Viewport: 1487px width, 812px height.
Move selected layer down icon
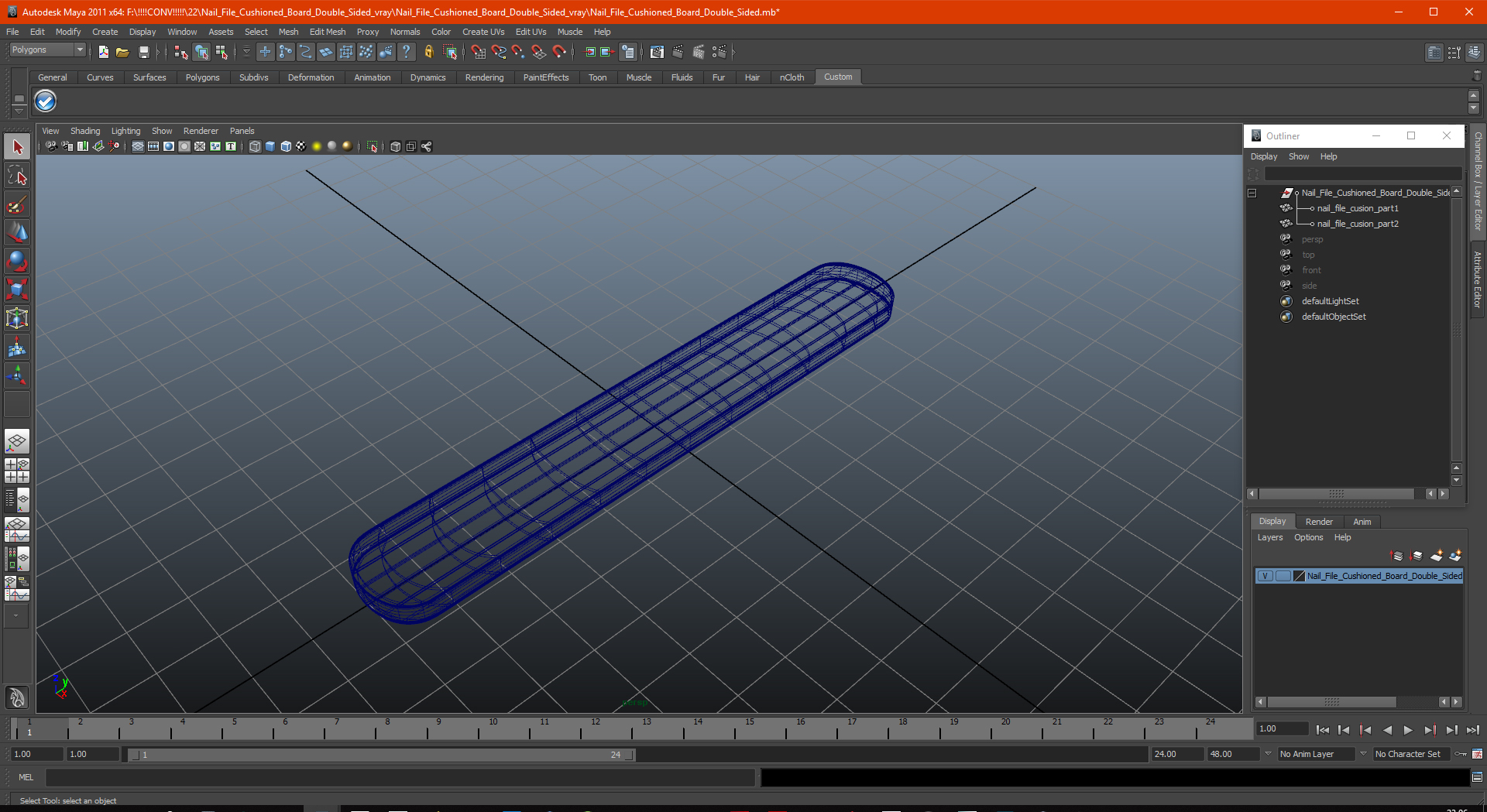tap(1417, 556)
